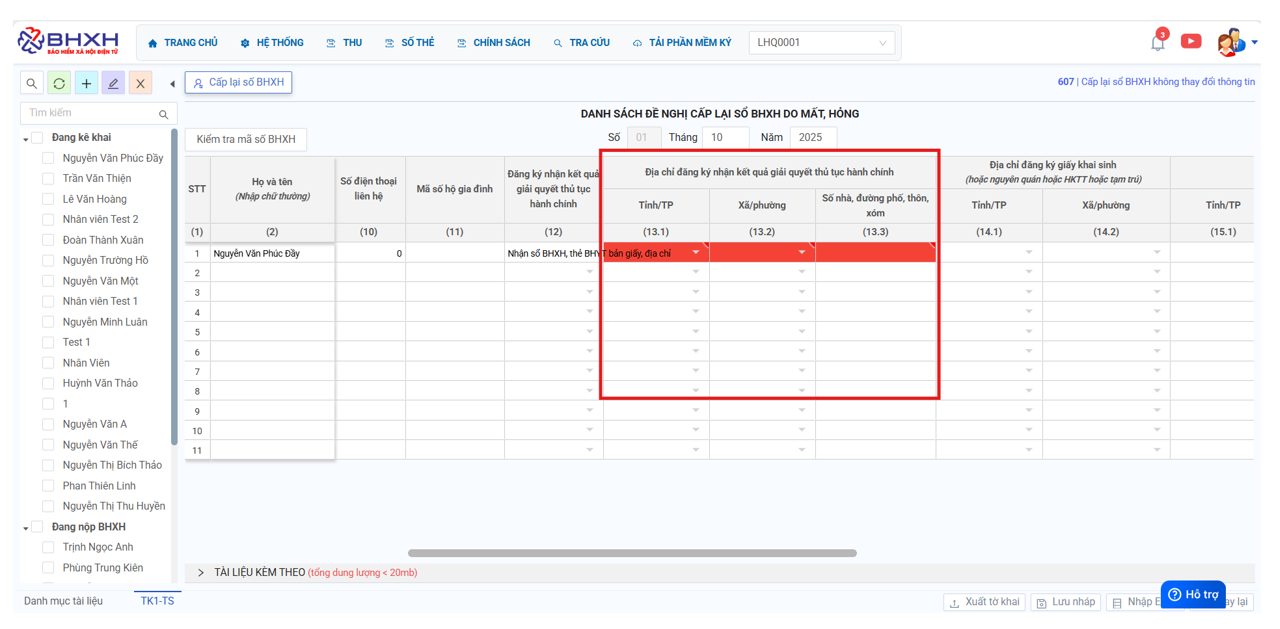Open the LHQ0001 unit dropdown
The width and height of the screenshot is (1280, 629).
[821, 43]
